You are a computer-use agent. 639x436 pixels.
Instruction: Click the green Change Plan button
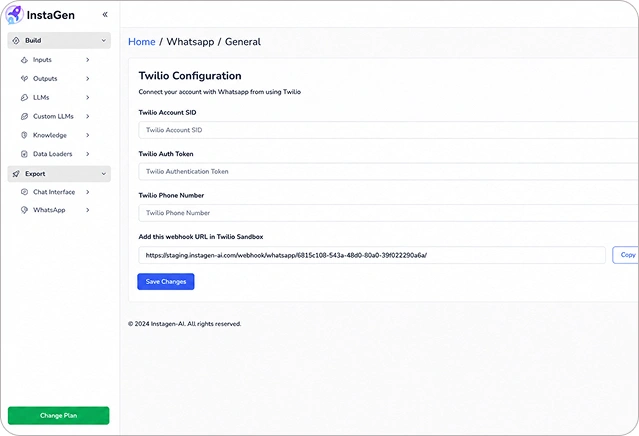click(x=59, y=416)
